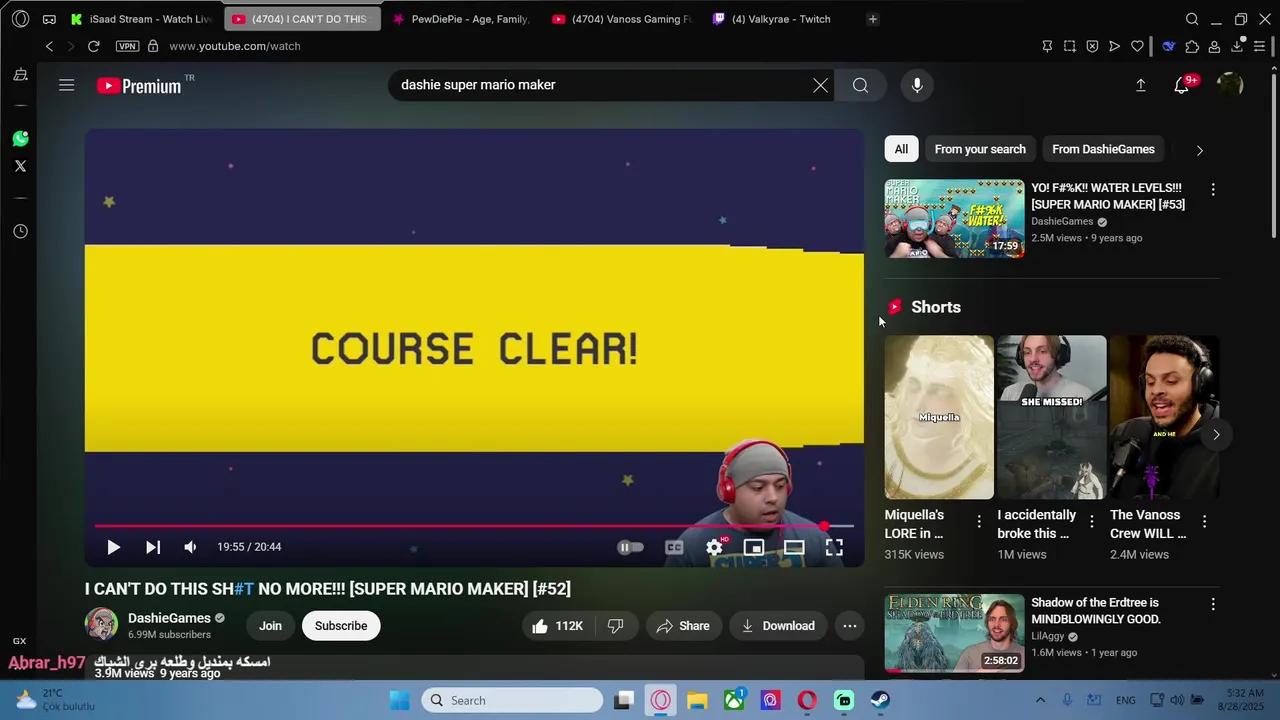Image resolution: width=1280 pixels, height=720 pixels.
Task: Open X (Twitter) in the Opera sidebar
Action: [x=20, y=166]
